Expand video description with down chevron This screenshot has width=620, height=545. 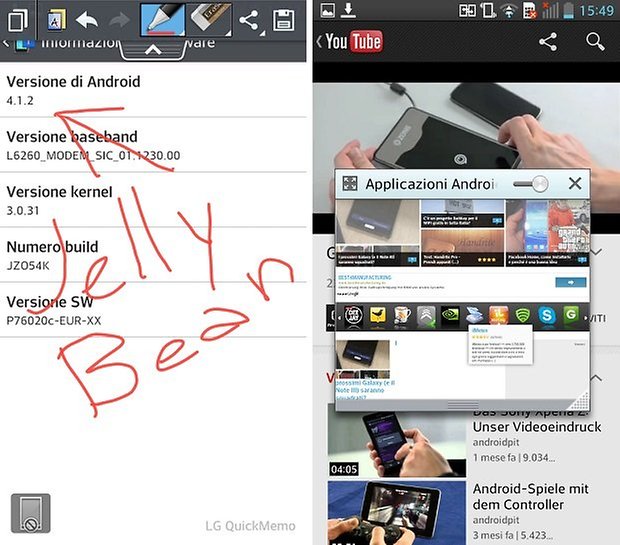coord(596,252)
